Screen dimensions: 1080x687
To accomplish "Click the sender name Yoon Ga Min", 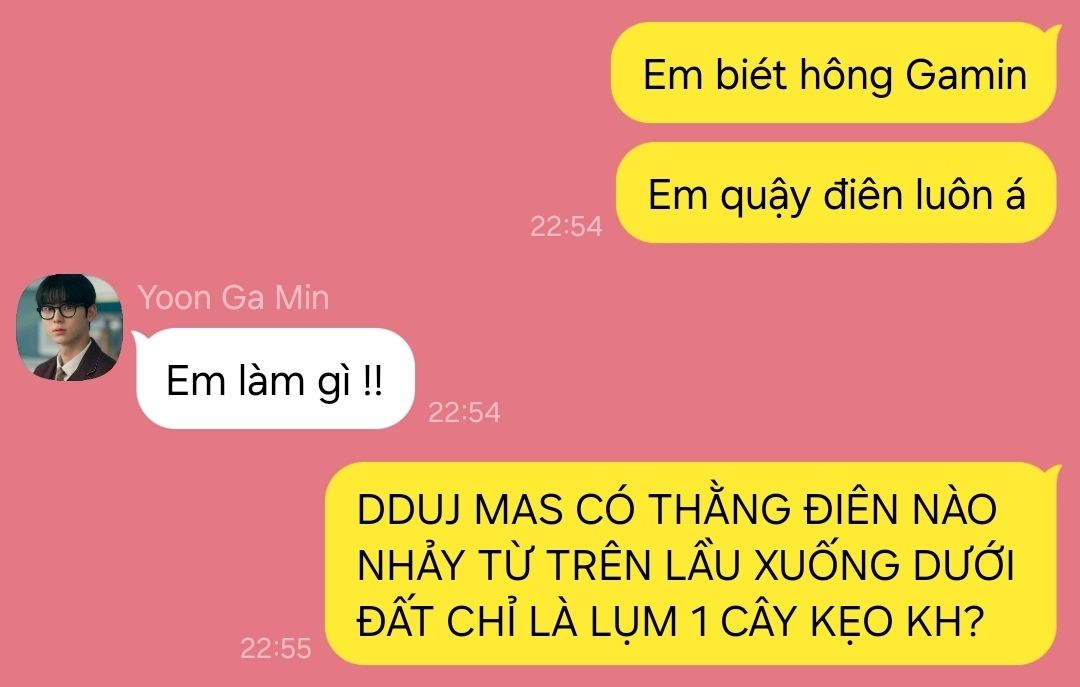I will [x=233, y=298].
